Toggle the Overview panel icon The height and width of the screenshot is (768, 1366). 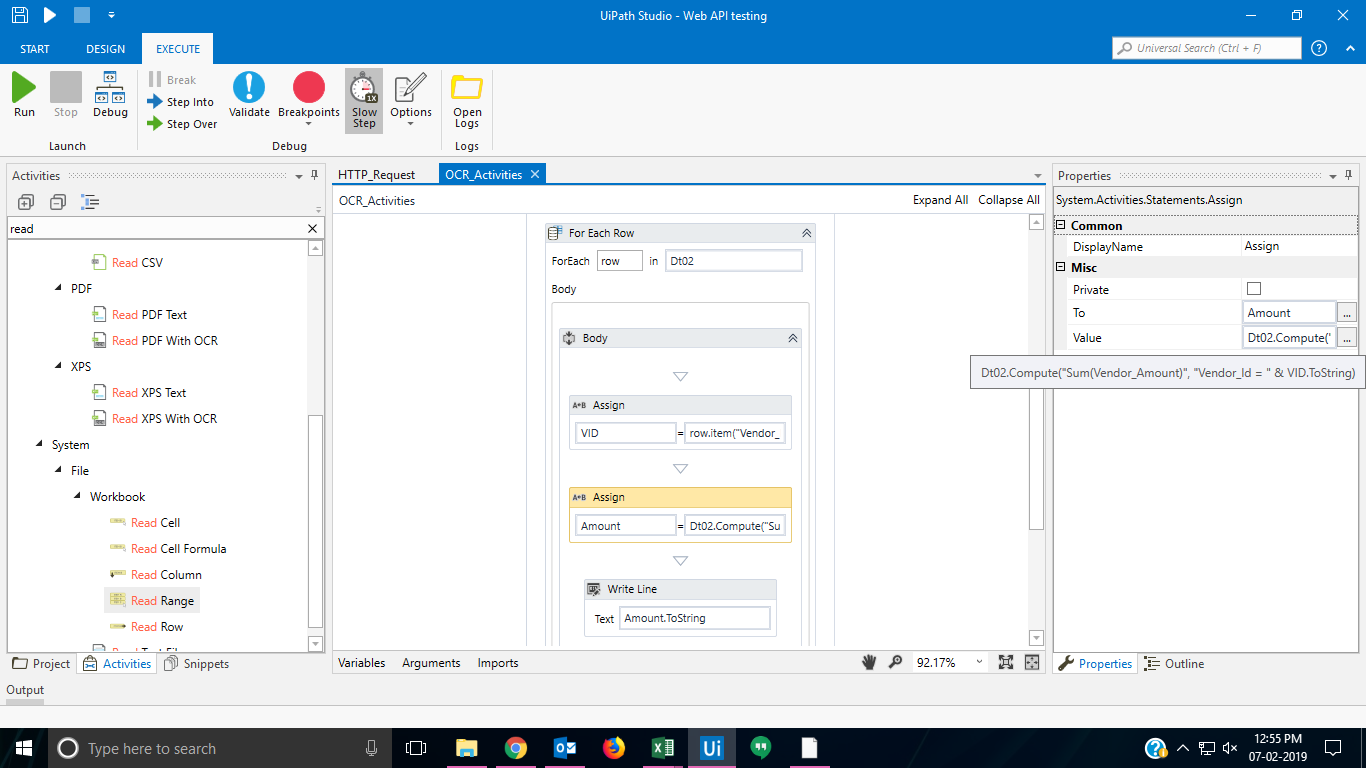pos(1032,662)
